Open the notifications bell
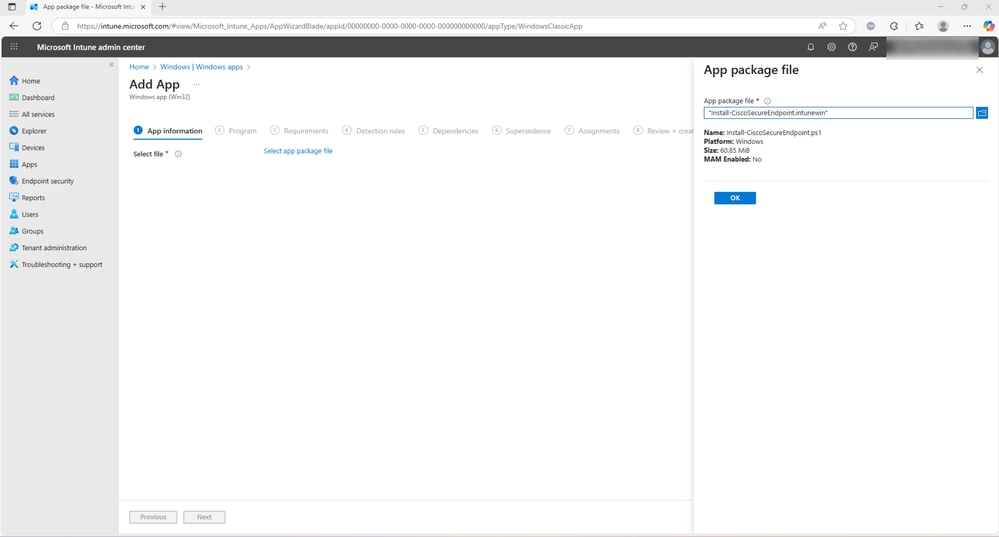Image resolution: width=999 pixels, height=537 pixels. coord(810,47)
